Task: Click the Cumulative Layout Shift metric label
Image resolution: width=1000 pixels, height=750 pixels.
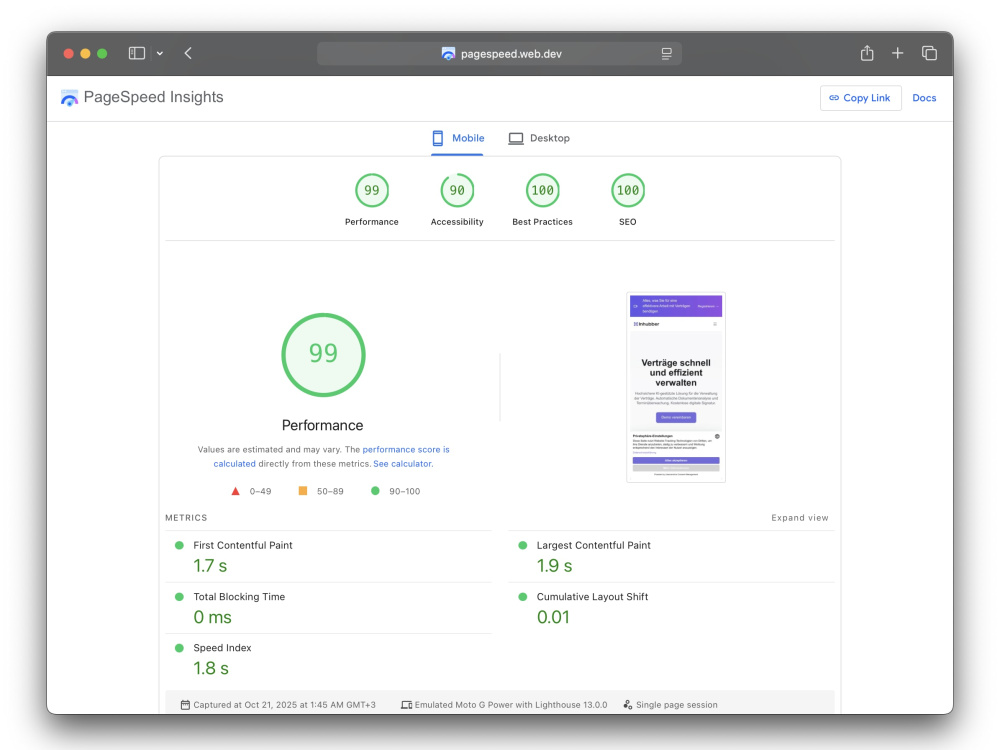Action: pos(592,597)
